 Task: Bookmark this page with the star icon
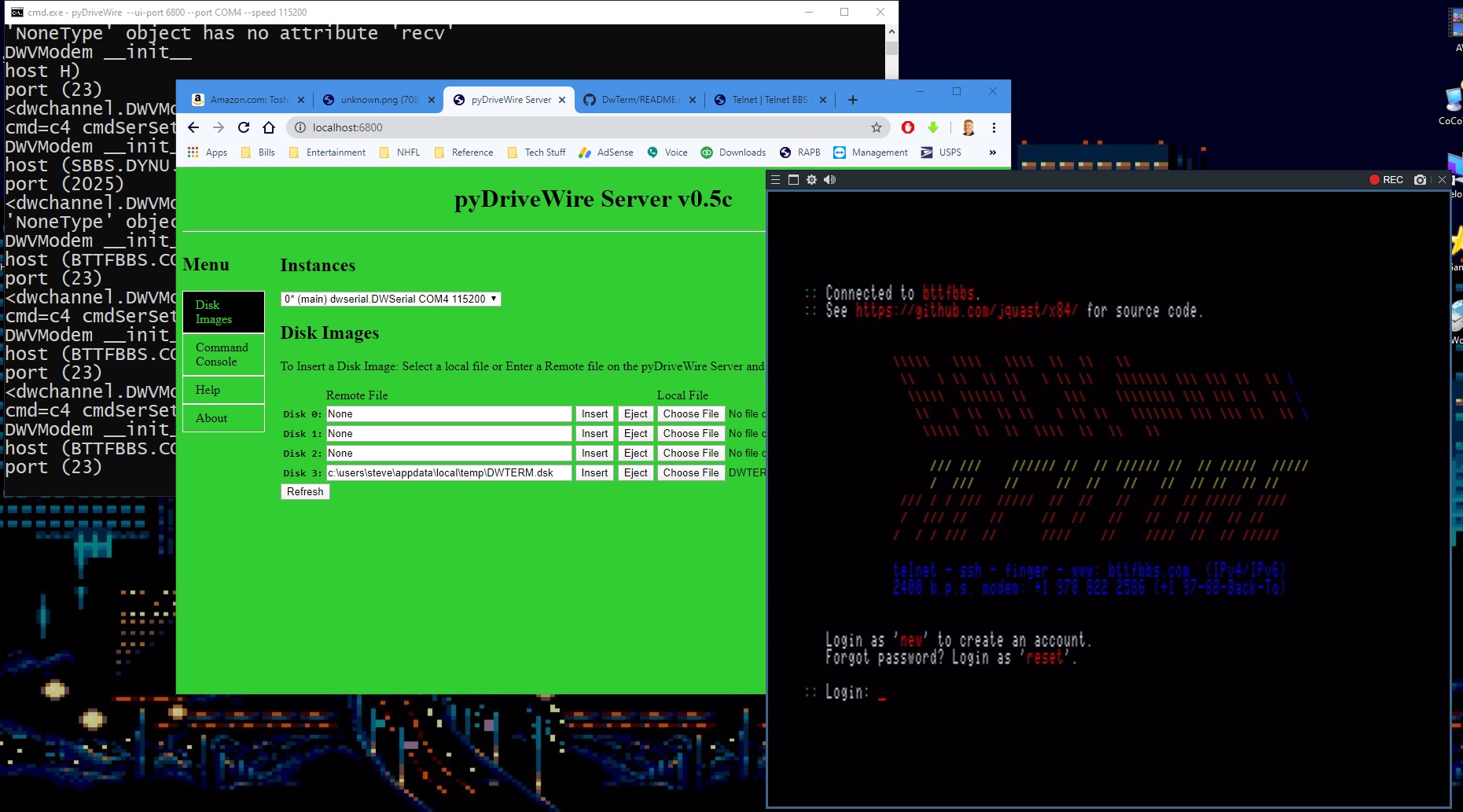point(876,127)
